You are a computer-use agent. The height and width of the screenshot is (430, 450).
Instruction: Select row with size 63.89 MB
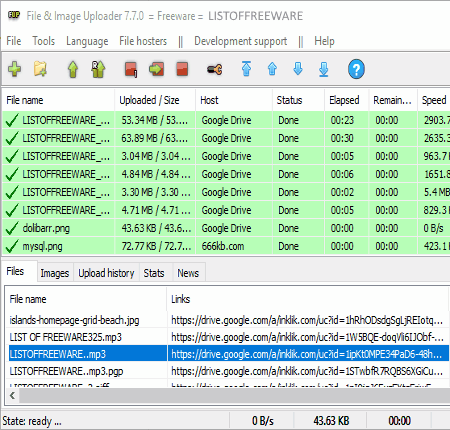click(x=226, y=138)
